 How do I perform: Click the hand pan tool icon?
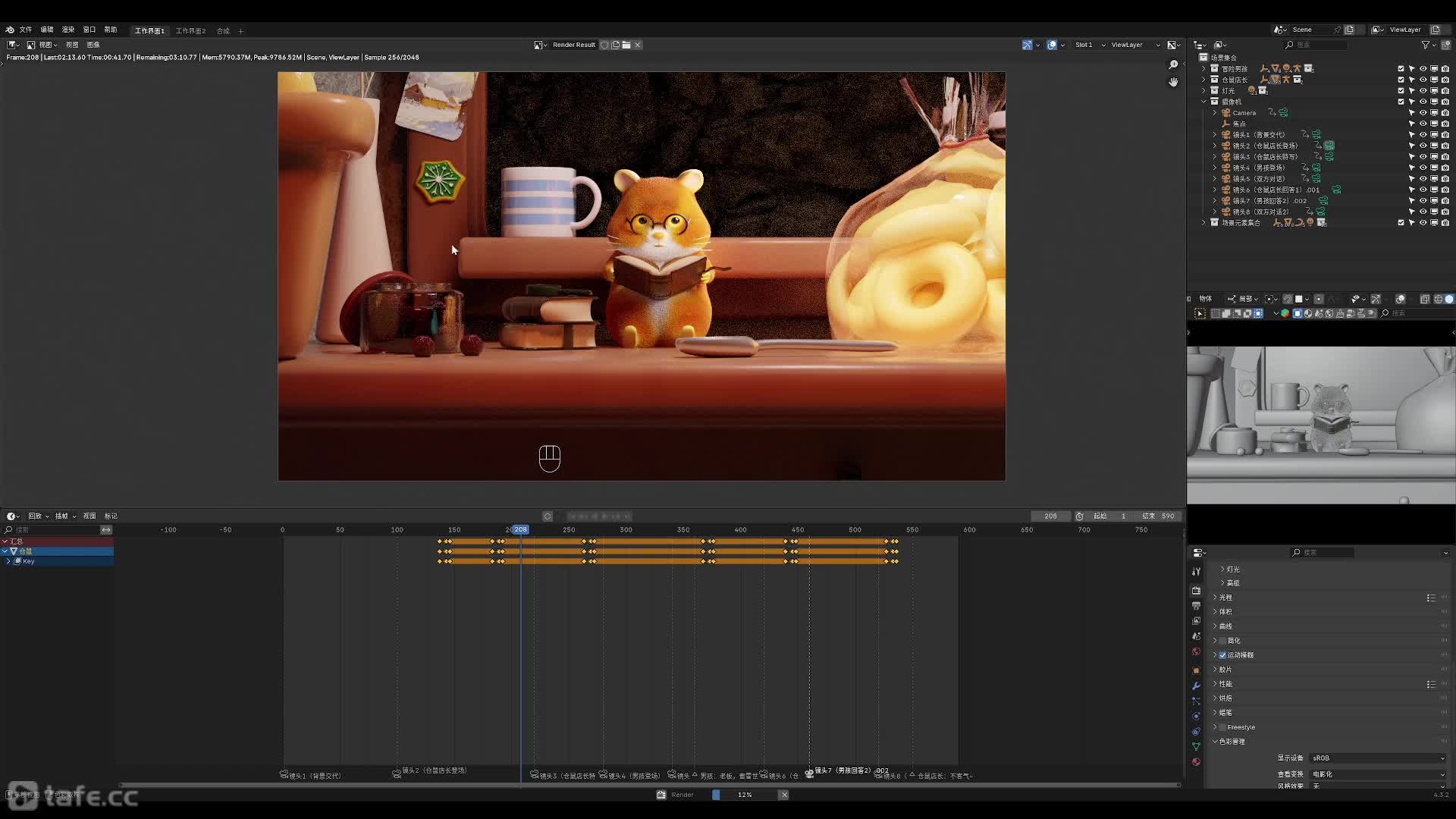[1173, 82]
